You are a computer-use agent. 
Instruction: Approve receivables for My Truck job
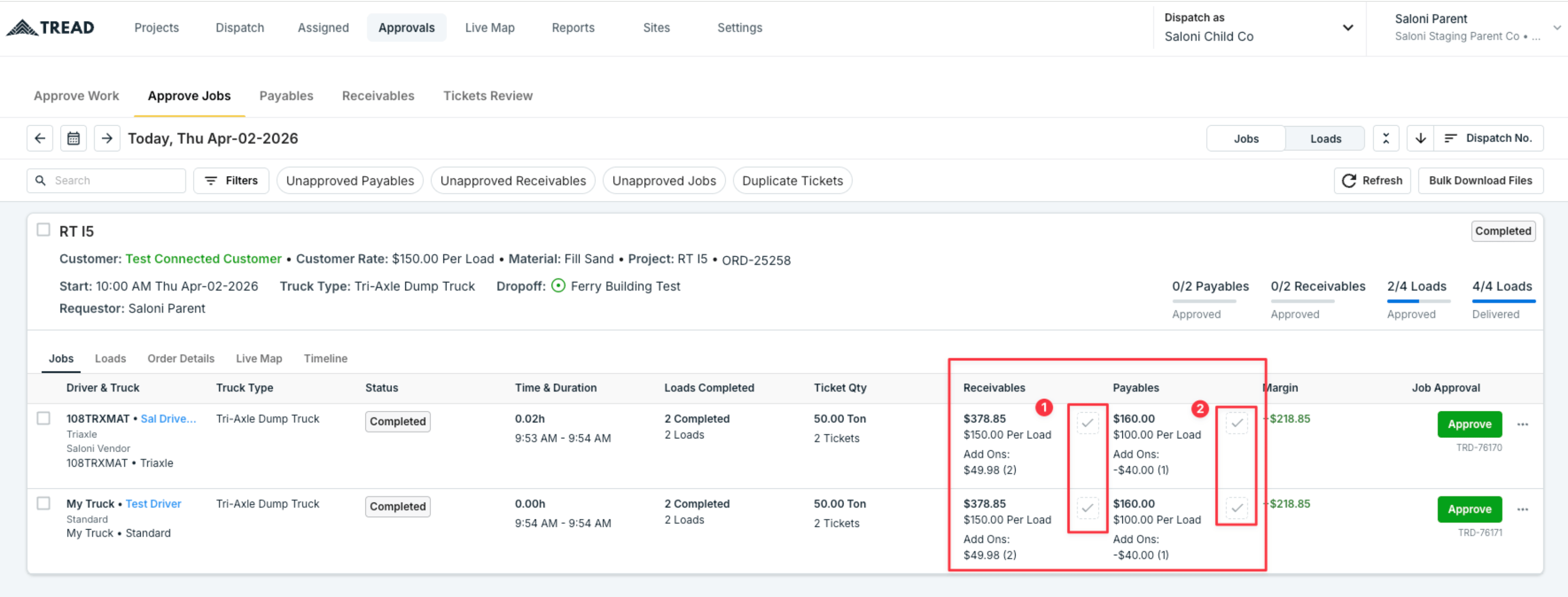(1087, 508)
